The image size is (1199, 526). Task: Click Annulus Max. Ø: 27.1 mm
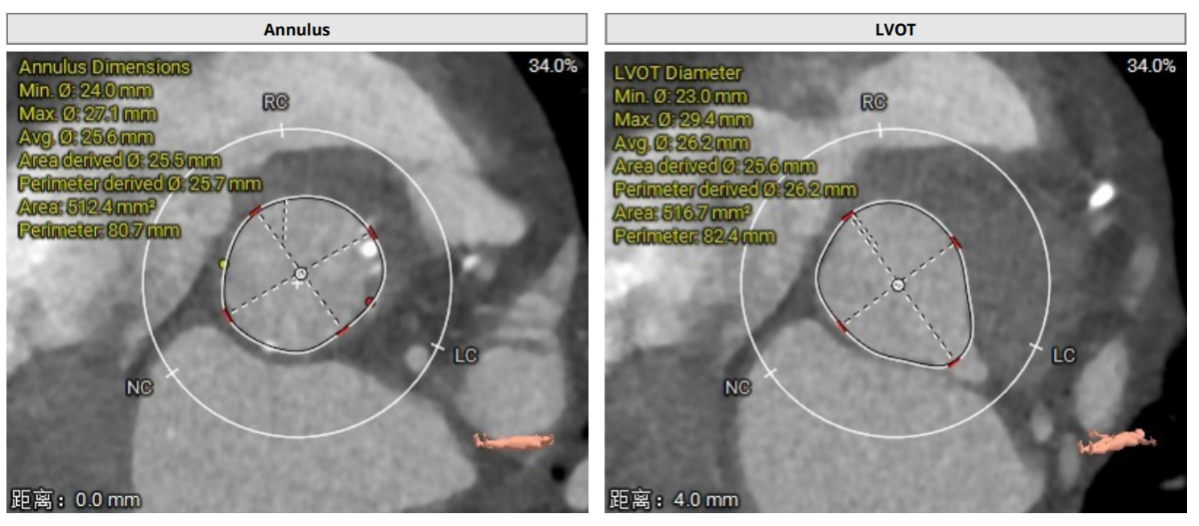(x=87, y=115)
